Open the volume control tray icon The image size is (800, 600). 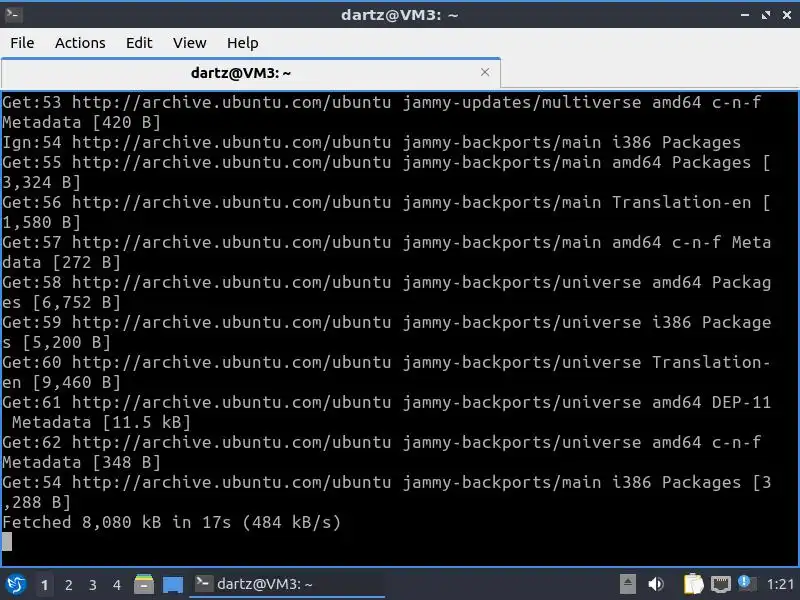(656, 584)
